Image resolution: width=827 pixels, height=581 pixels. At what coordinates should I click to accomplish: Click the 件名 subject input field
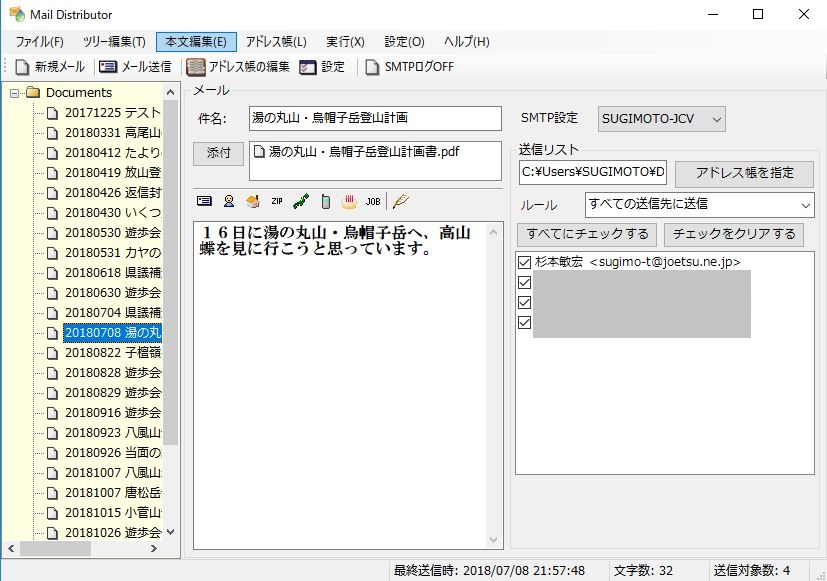[375, 118]
